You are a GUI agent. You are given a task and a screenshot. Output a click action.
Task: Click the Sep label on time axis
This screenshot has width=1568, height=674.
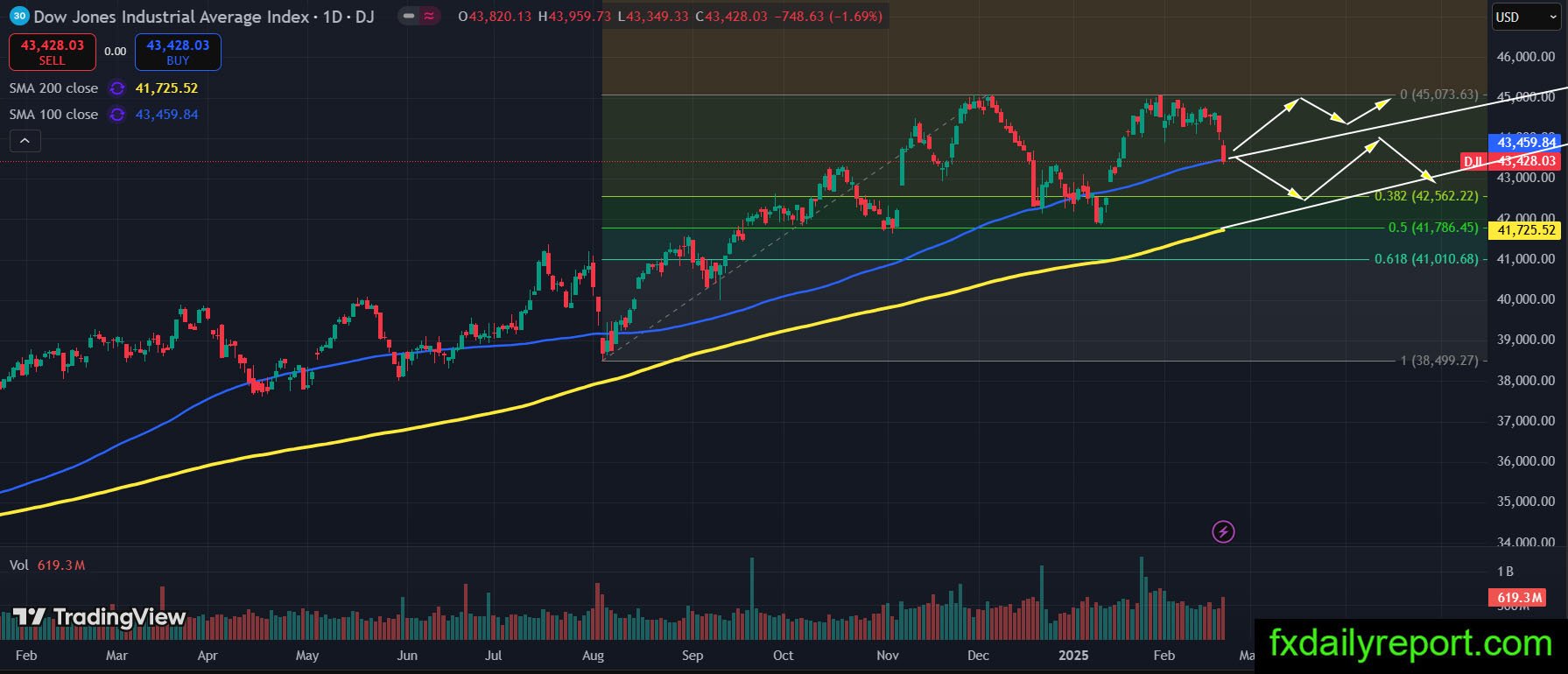693,656
